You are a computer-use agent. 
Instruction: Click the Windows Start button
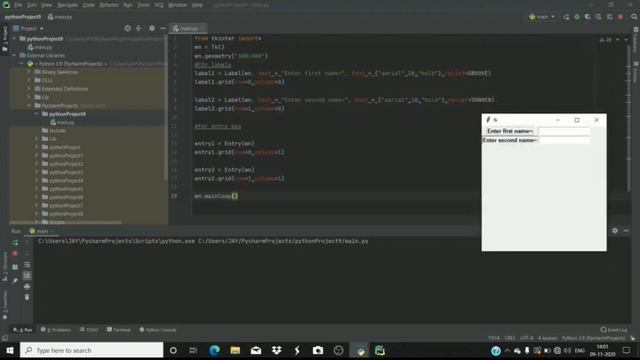10,350
